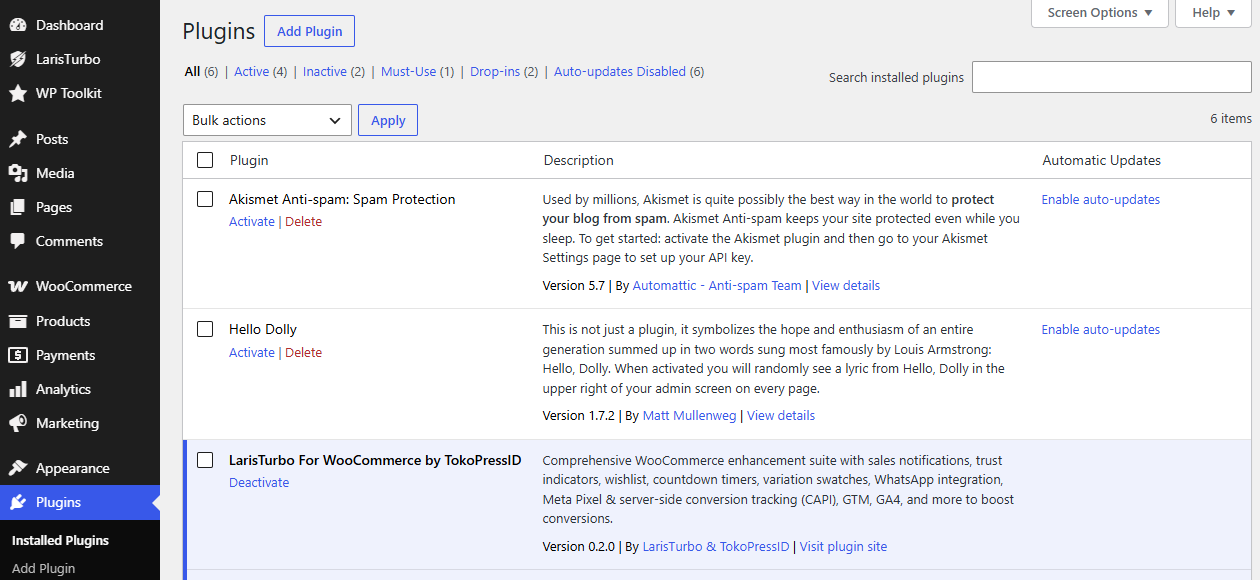1260x580 pixels.
Task: Click the WooCommerce logo icon
Action: coord(18,286)
